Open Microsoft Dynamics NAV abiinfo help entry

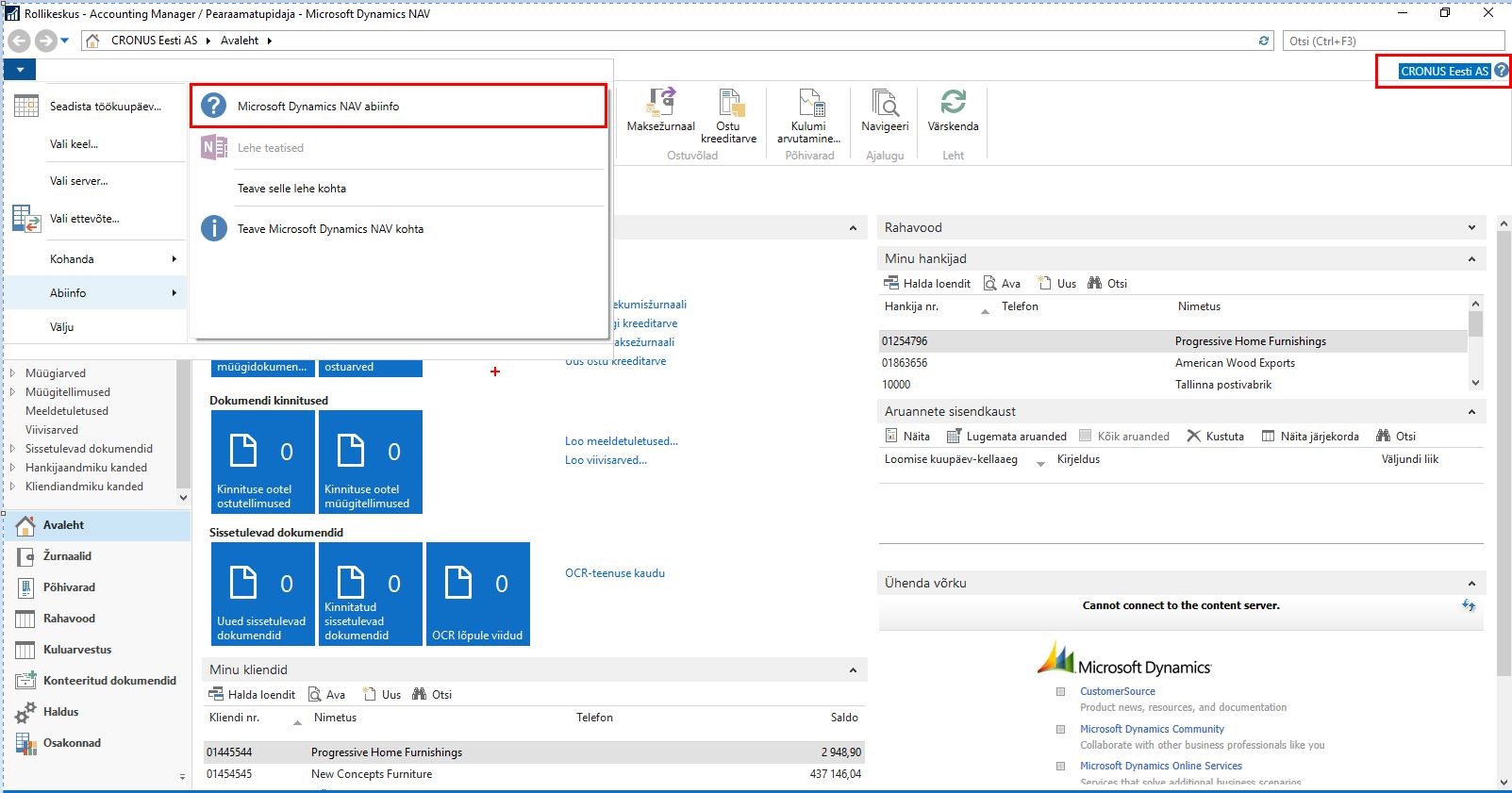click(x=398, y=107)
